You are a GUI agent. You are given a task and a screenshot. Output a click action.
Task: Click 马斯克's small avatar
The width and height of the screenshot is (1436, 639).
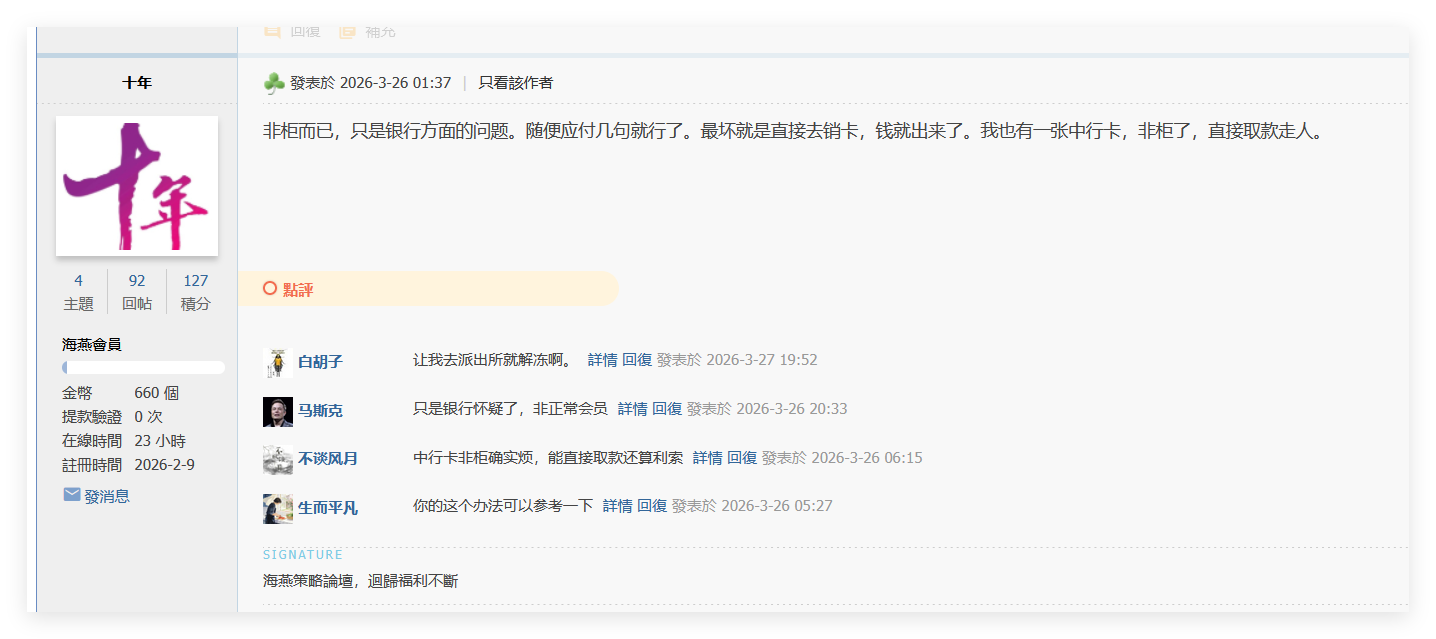(277, 411)
